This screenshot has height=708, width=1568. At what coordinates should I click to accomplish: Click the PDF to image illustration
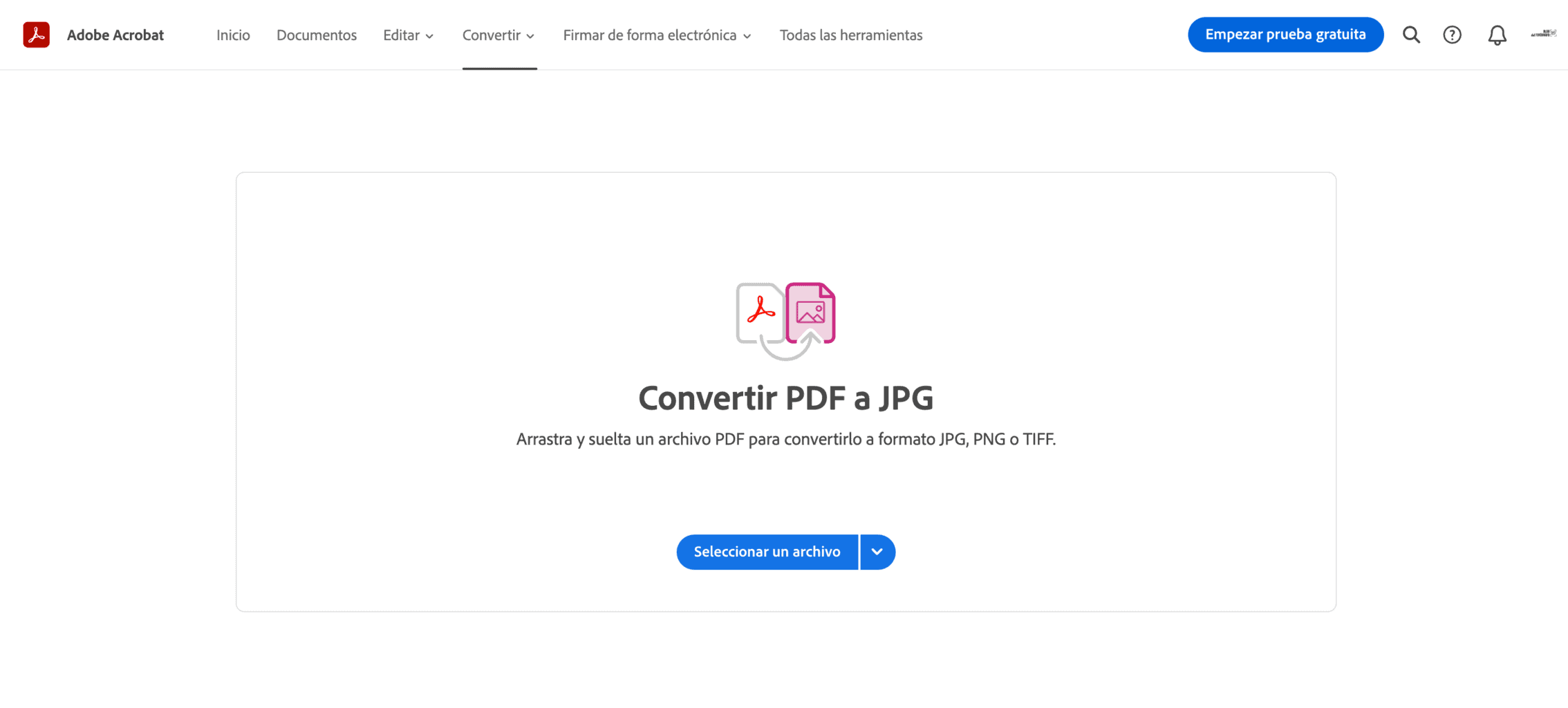pos(785,321)
